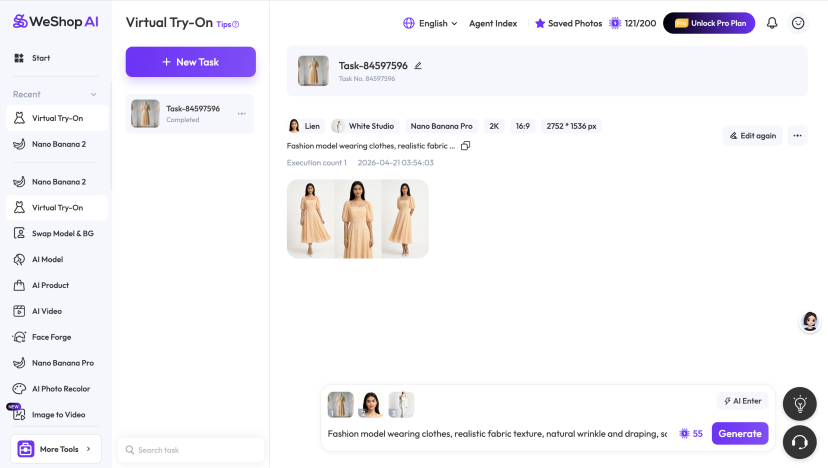Click the notification bell icon

[x=772, y=23]
